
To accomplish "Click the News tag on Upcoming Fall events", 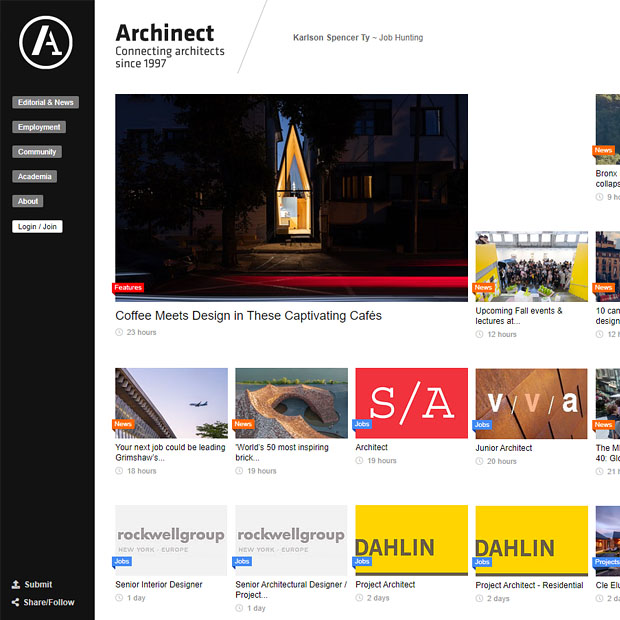I will coord(483,287).
